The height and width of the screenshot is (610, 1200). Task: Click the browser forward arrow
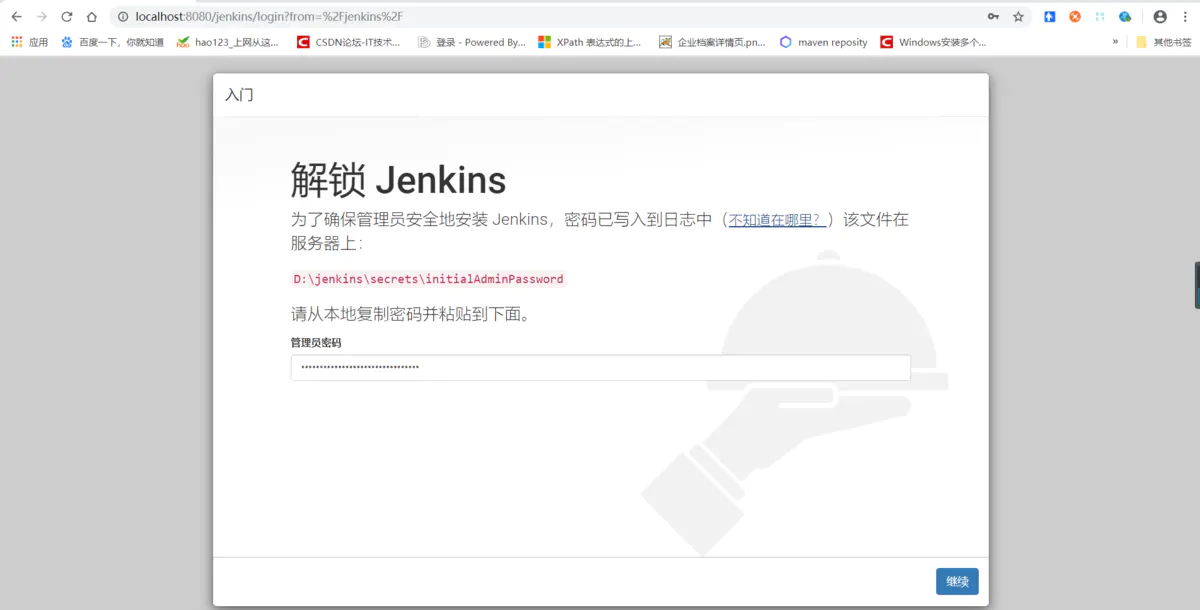[41, 17]
